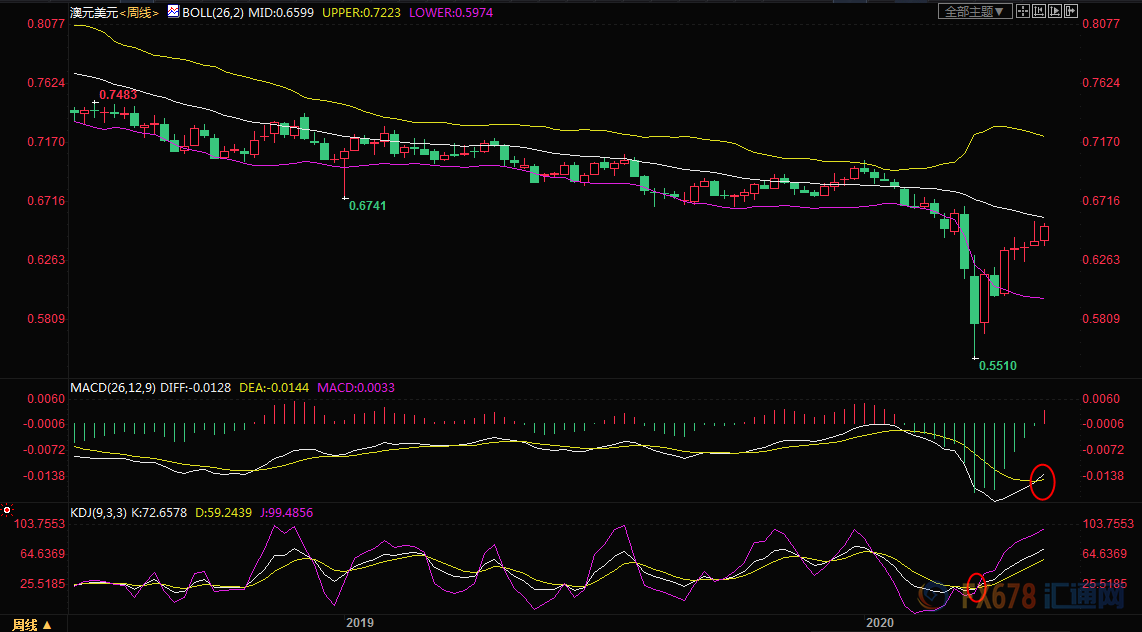1142x632 pixels.
Task: Click the 0.5510 lowest price label
Action: [997, 366]
